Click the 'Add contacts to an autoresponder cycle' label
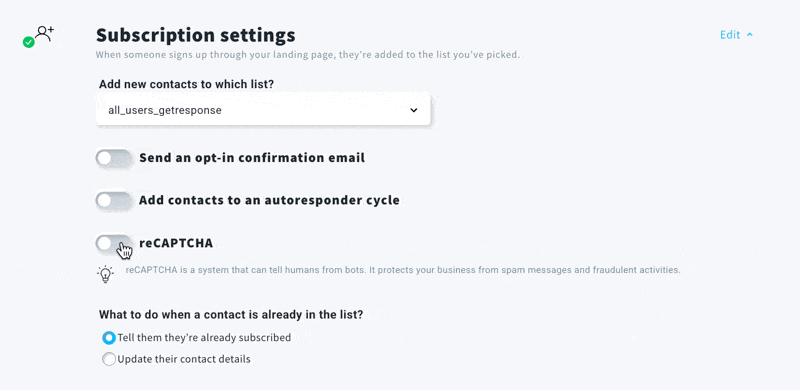The image size is (800, 390). (269, 200)
